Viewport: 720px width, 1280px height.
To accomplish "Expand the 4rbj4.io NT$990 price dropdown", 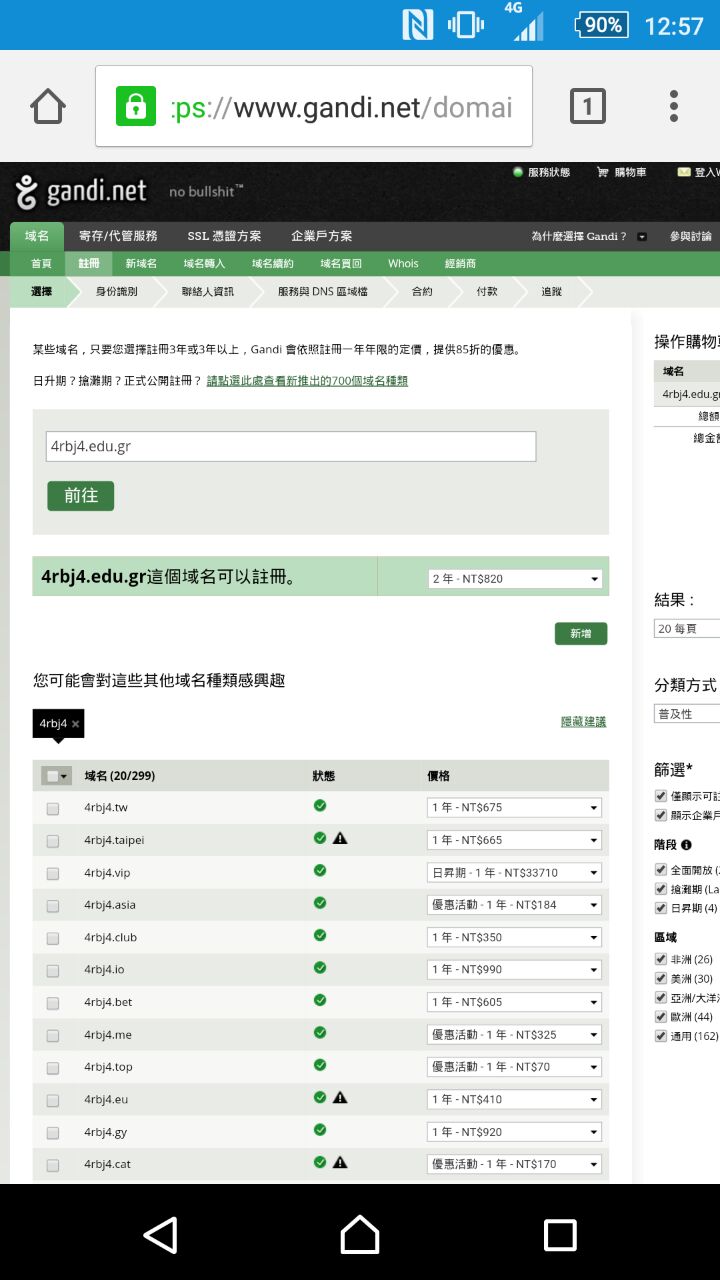I will pos(515,970).
